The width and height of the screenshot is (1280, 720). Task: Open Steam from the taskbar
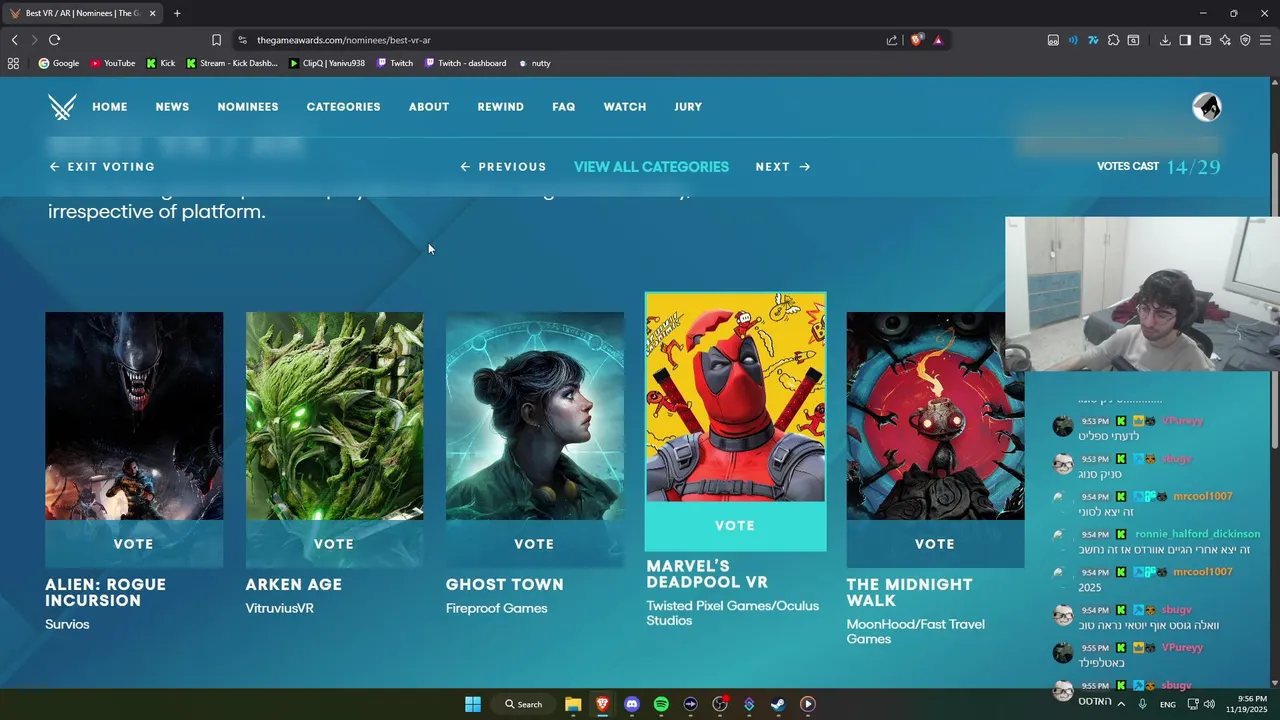[x=778, y=704]
